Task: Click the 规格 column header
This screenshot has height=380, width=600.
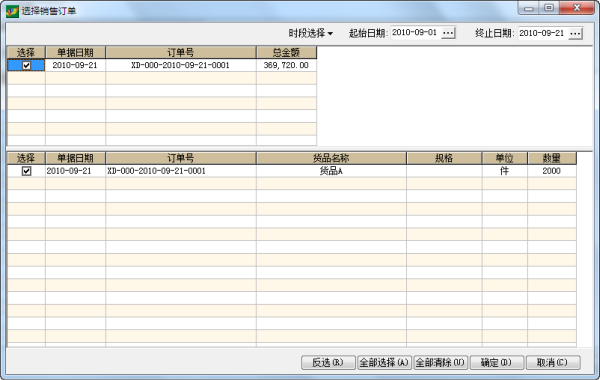Action: [x=444, y=158]
